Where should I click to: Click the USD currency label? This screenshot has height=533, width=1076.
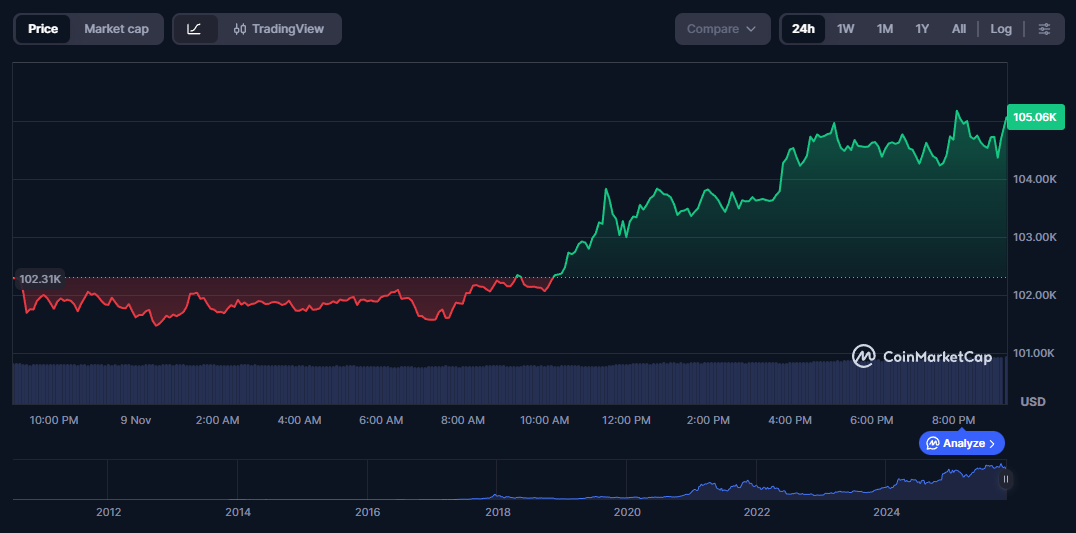1032,402
